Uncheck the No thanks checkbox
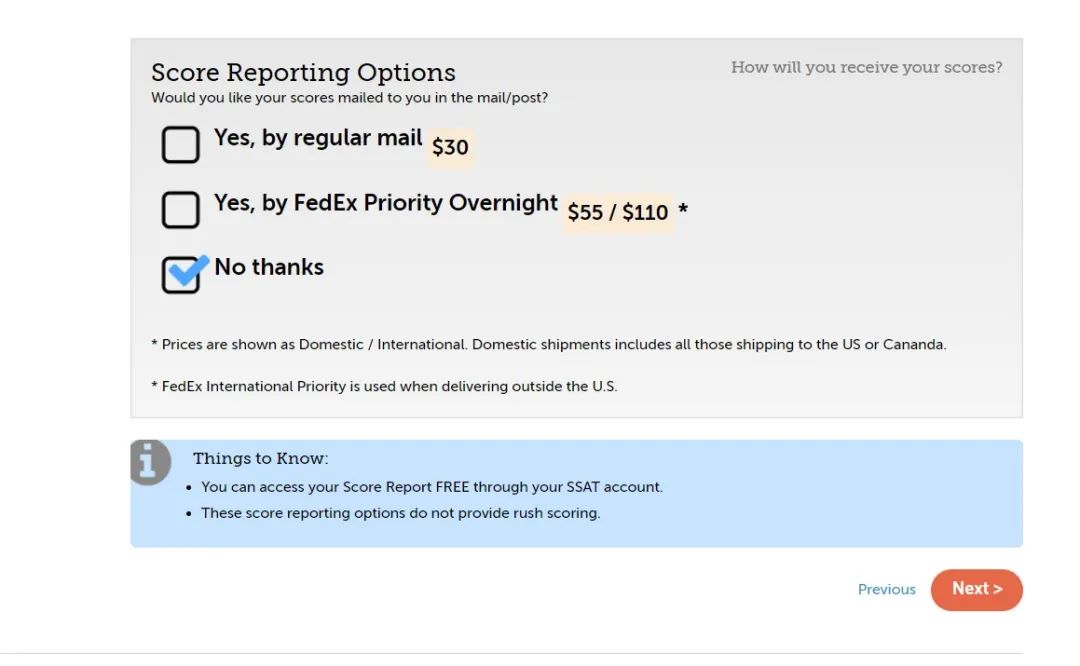Viewport: 1080px width, 666px height. point(180,274)
